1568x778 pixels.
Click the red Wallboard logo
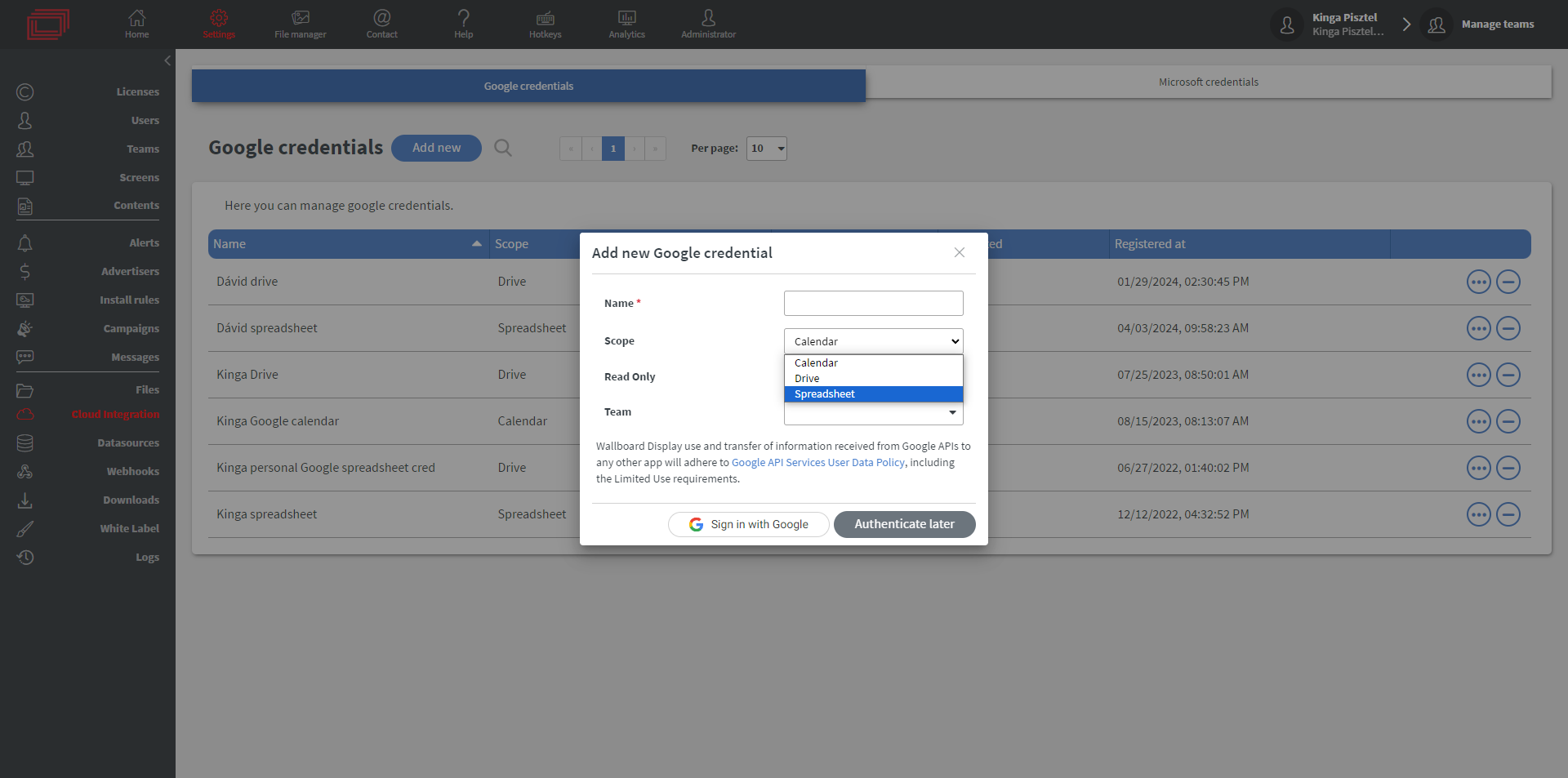pos(48,24)
